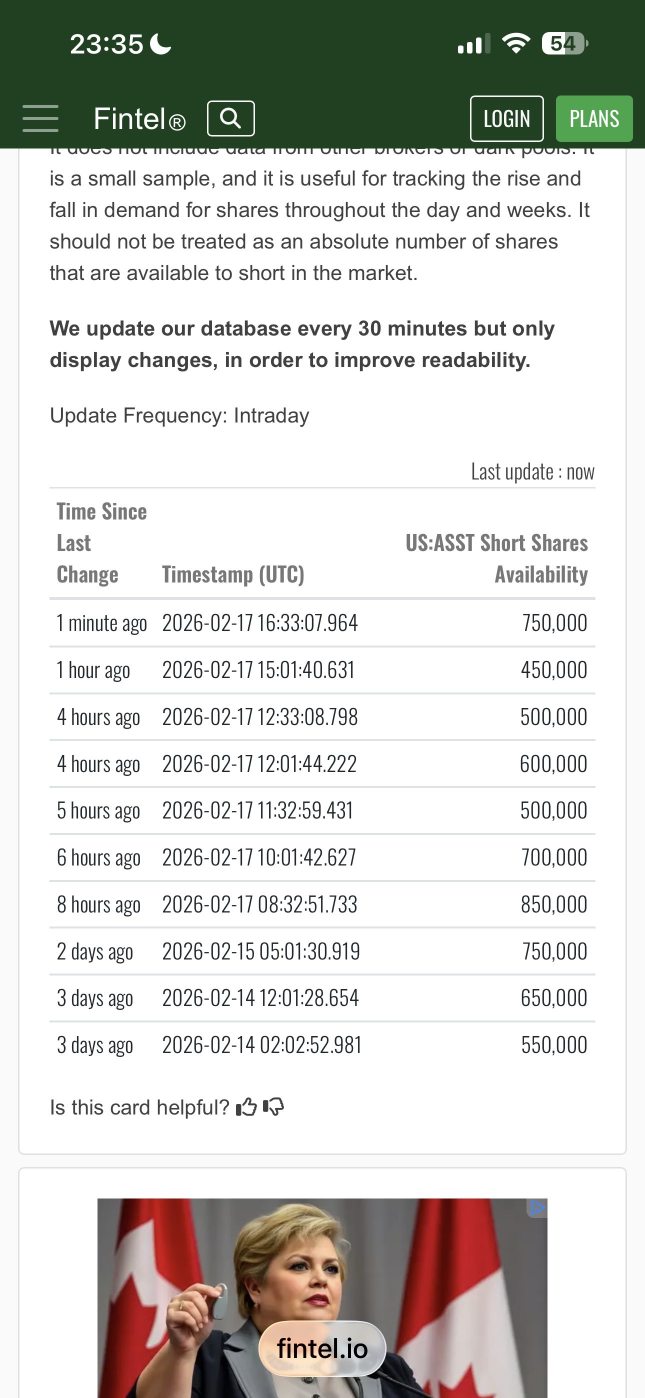Sort by Timestamp (UTC) column header
This screenshot has width=645, height=1398.
click(233, 574)
